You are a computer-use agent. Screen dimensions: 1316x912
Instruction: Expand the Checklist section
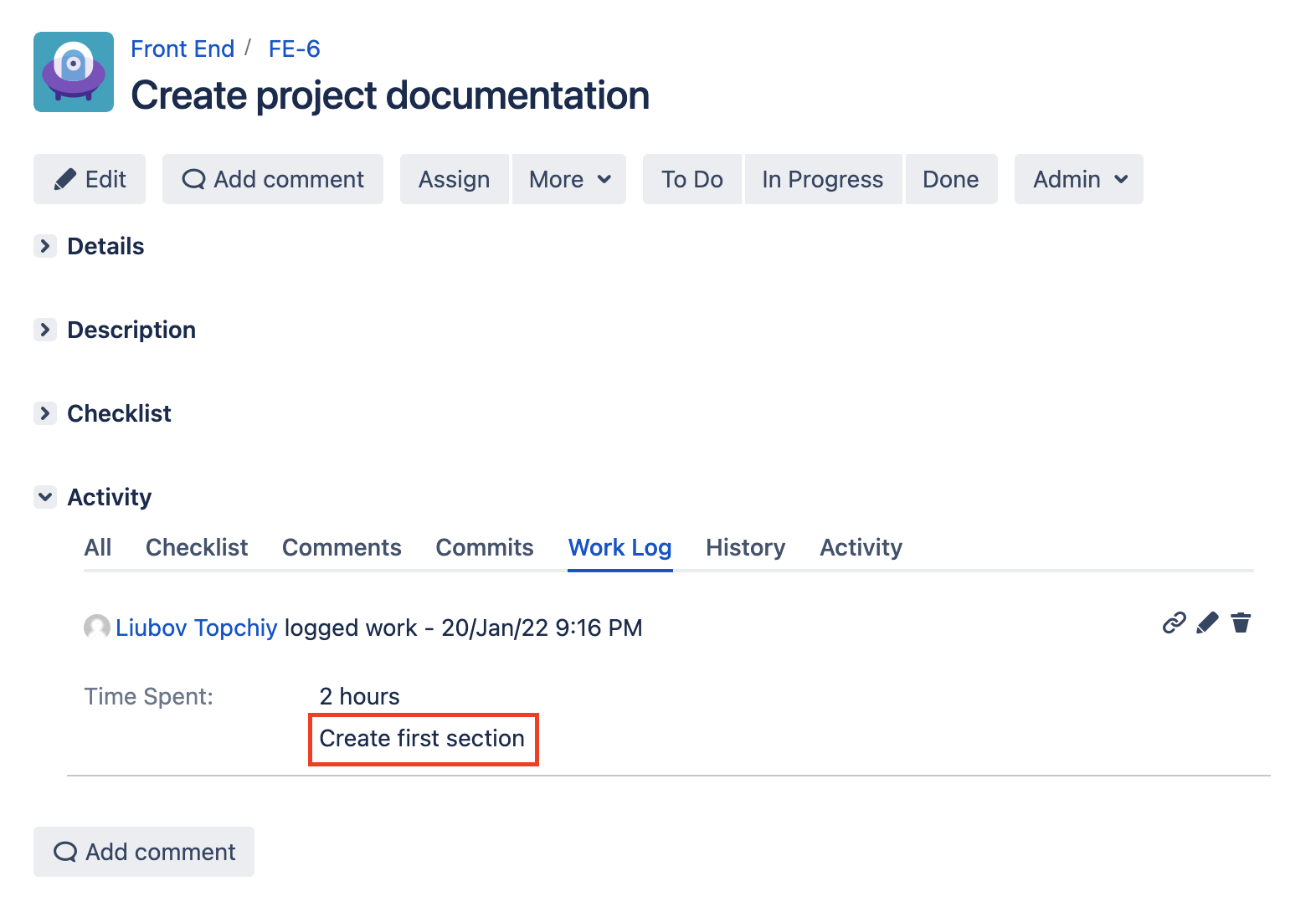coord(45,413)
